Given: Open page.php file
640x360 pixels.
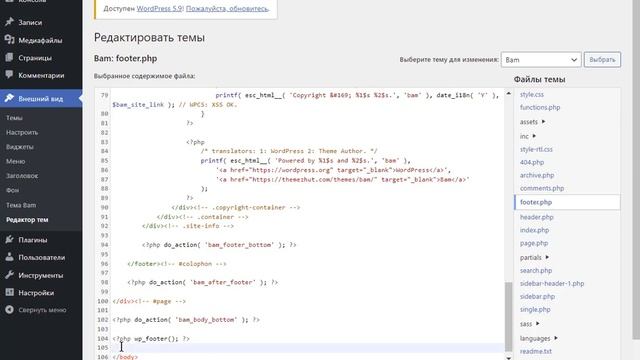Looking at the screenshot, I should tap(533, 243).
